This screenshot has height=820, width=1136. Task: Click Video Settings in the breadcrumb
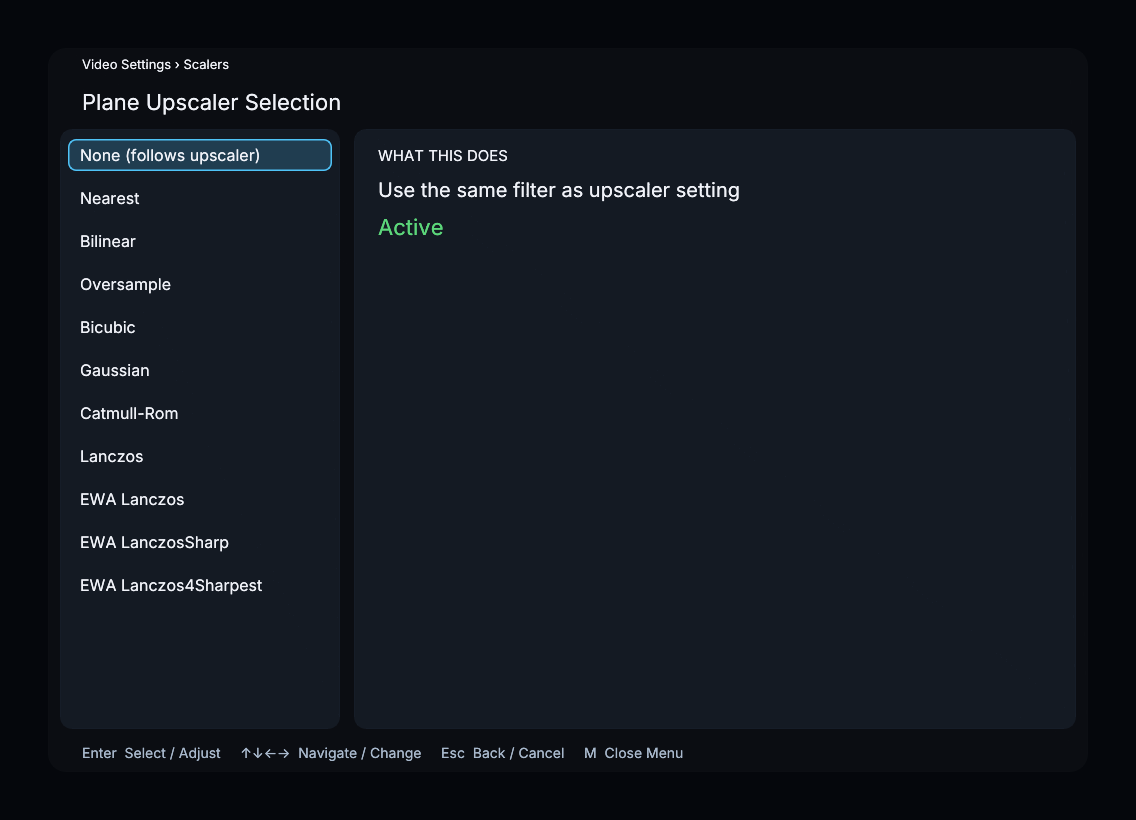pos(126,64)
